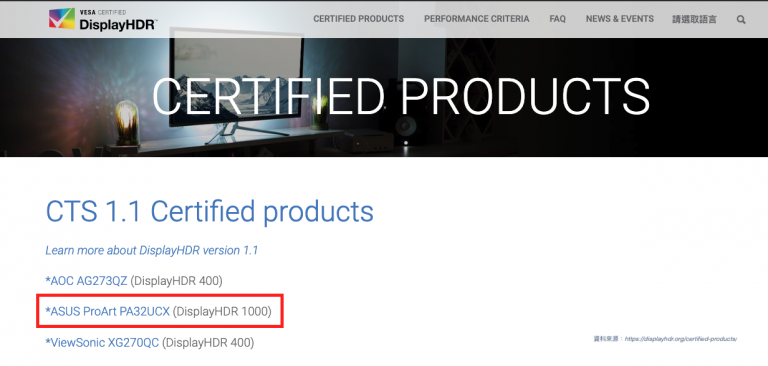Click the VESA Certified DisplayHDR logo
The width and height of the screenshot is (768, 366).
[x=103, y=20]
